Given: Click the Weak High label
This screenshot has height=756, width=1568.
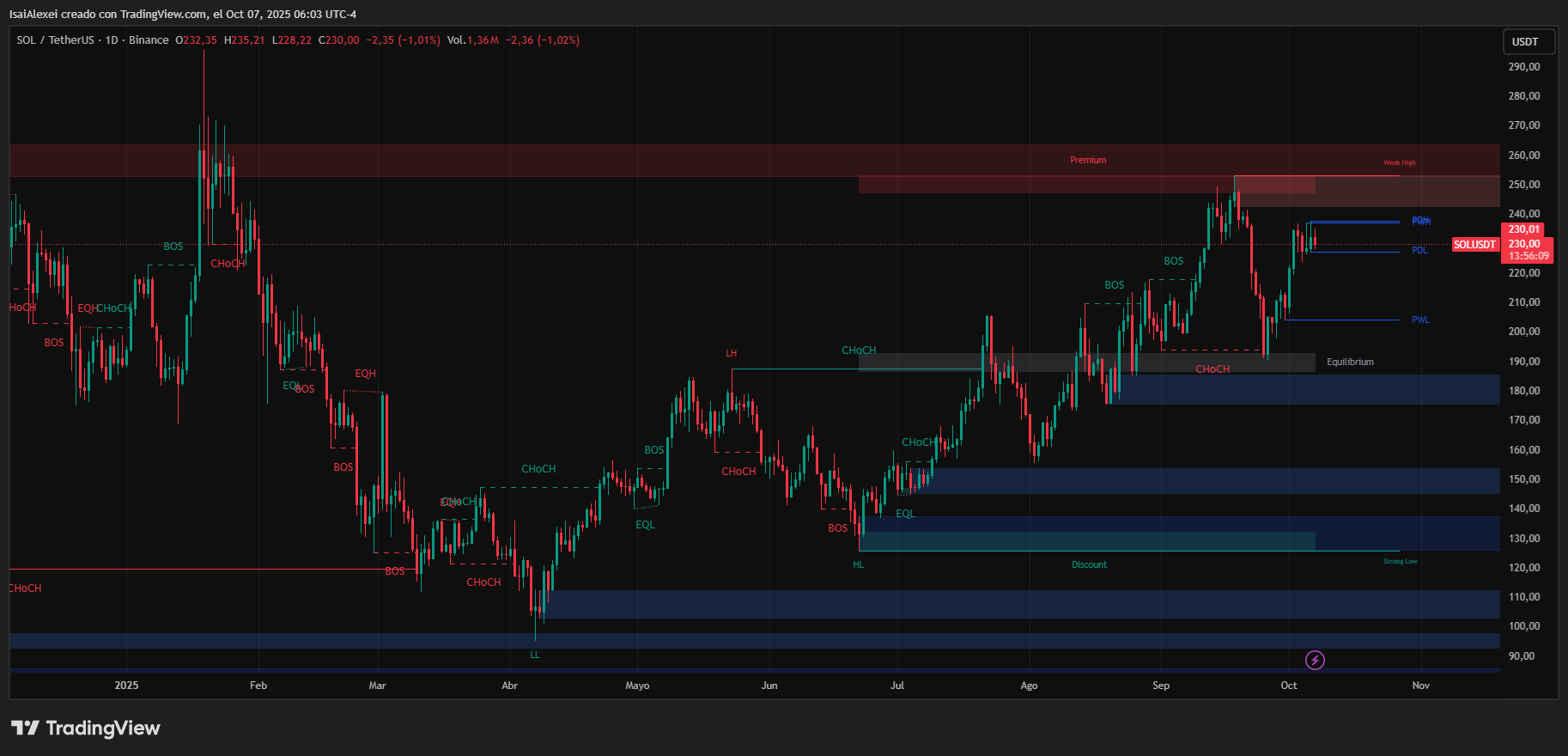Looking at the screenshot, I should pos(1400,162).
